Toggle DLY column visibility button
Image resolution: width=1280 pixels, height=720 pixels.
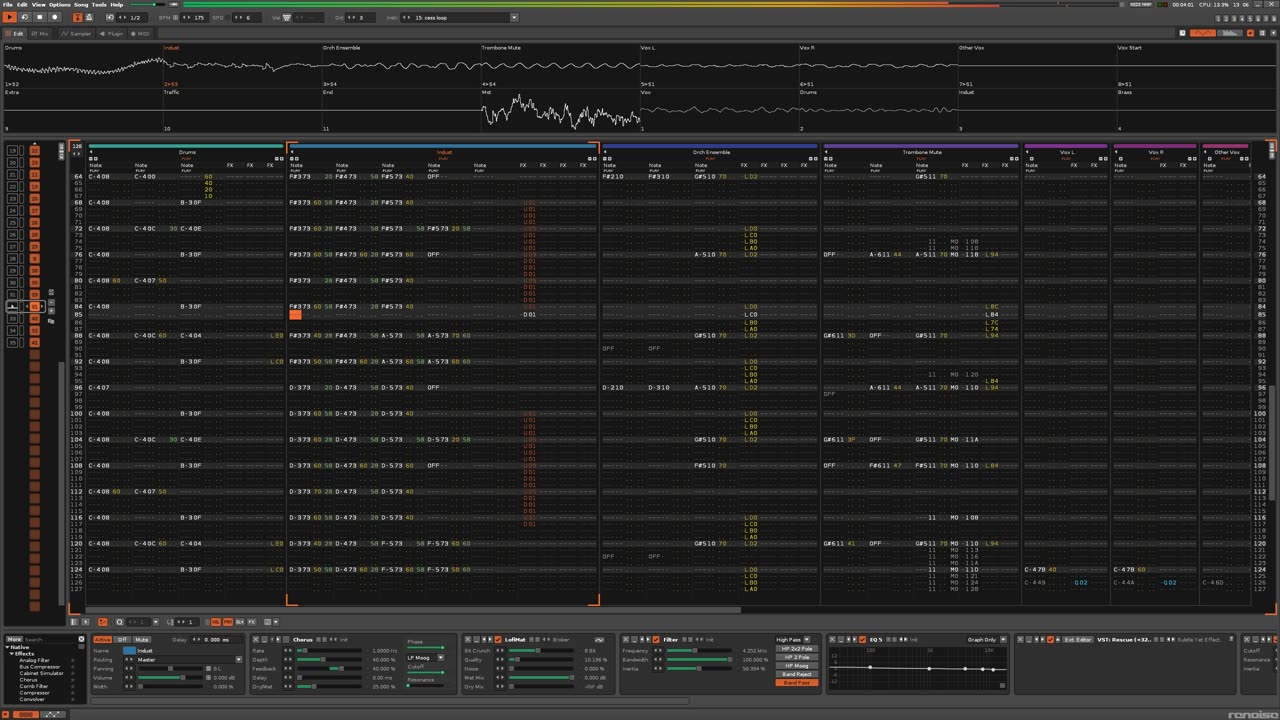coord(239,622)
